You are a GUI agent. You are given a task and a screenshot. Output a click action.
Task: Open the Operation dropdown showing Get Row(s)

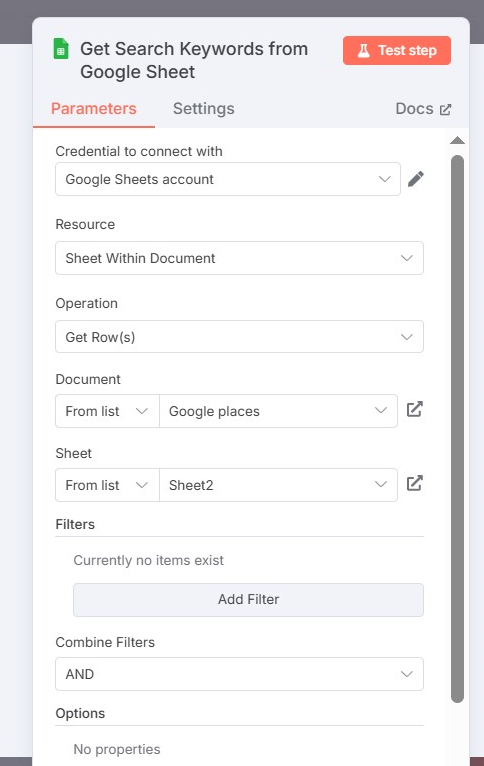click(239, 337)
